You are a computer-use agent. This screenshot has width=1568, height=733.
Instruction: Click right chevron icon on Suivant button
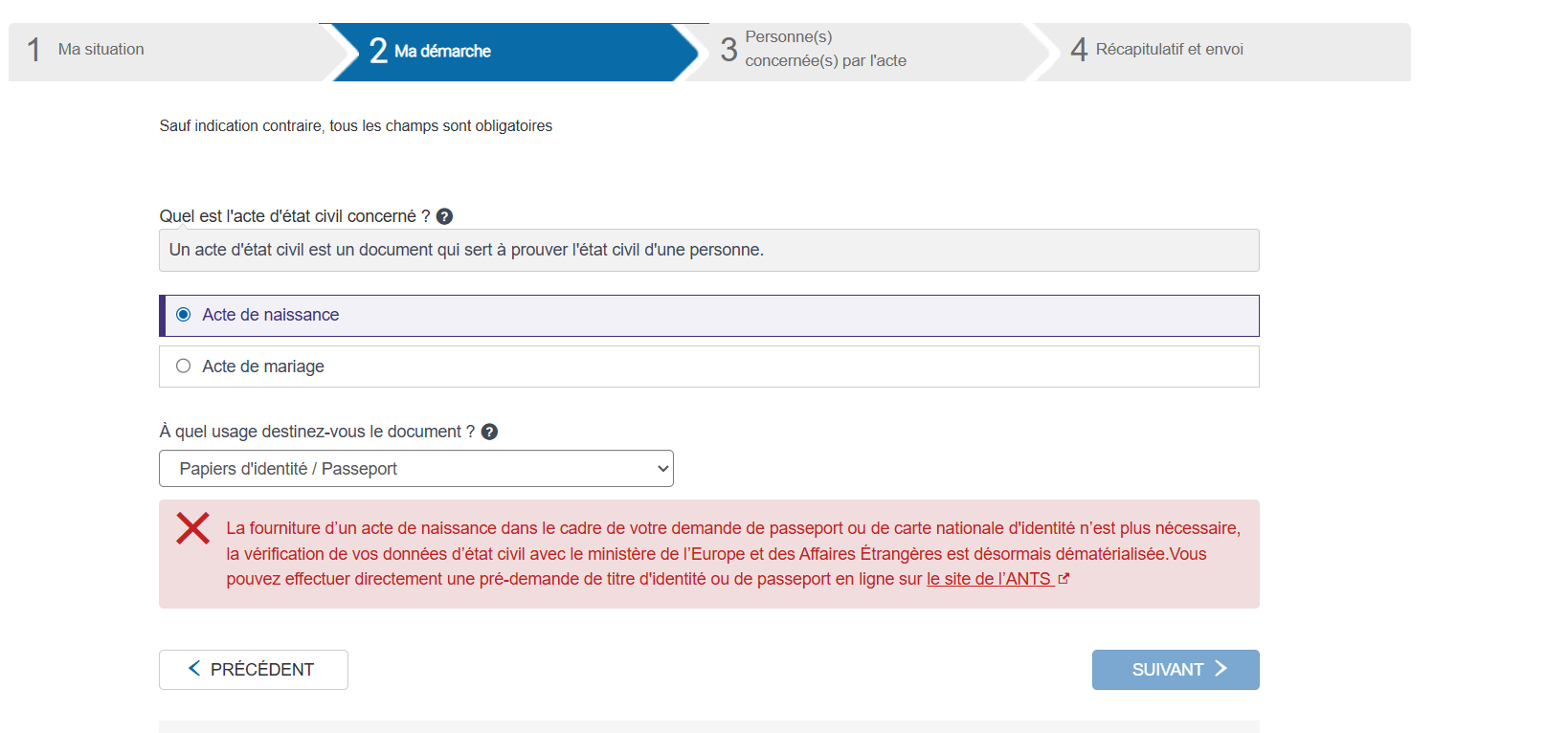coord(1221,669)
